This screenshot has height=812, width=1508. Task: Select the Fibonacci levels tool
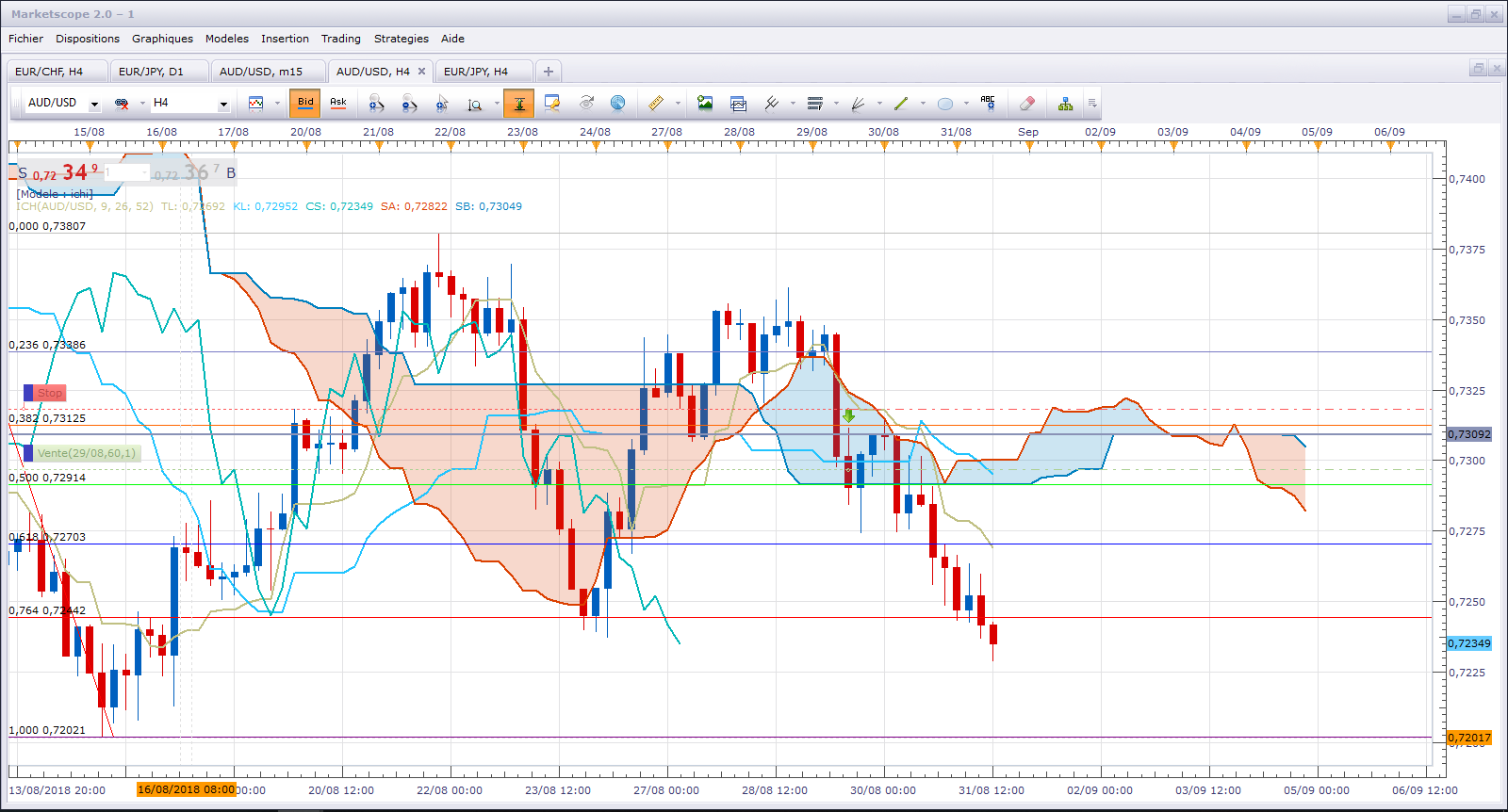815,104
